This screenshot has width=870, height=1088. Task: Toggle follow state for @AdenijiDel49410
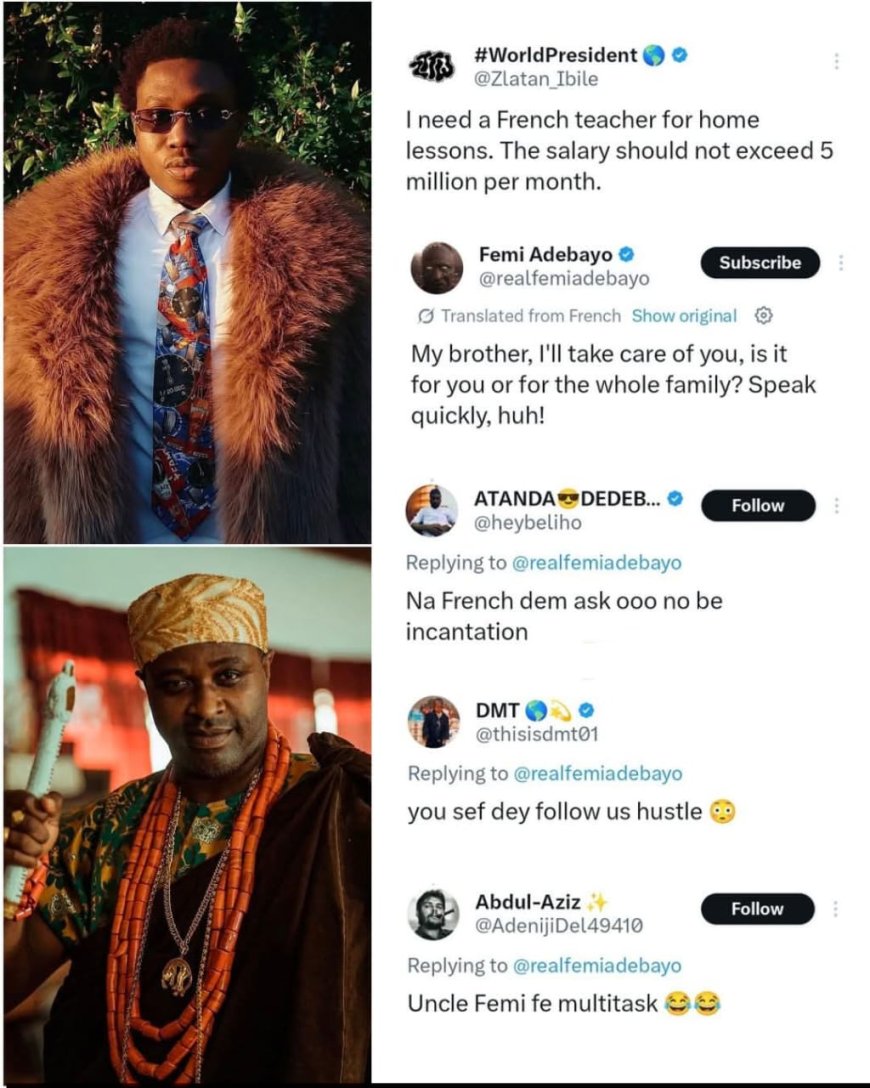pyautogui.click(x=757, y=909)
